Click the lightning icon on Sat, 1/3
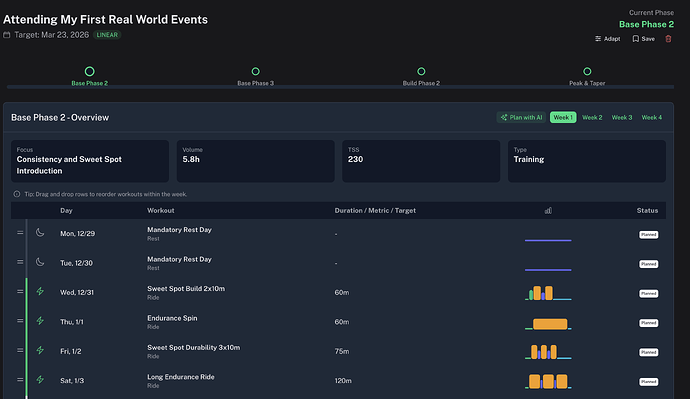Viewport: 690px width, 399px height. pos(40,379)
